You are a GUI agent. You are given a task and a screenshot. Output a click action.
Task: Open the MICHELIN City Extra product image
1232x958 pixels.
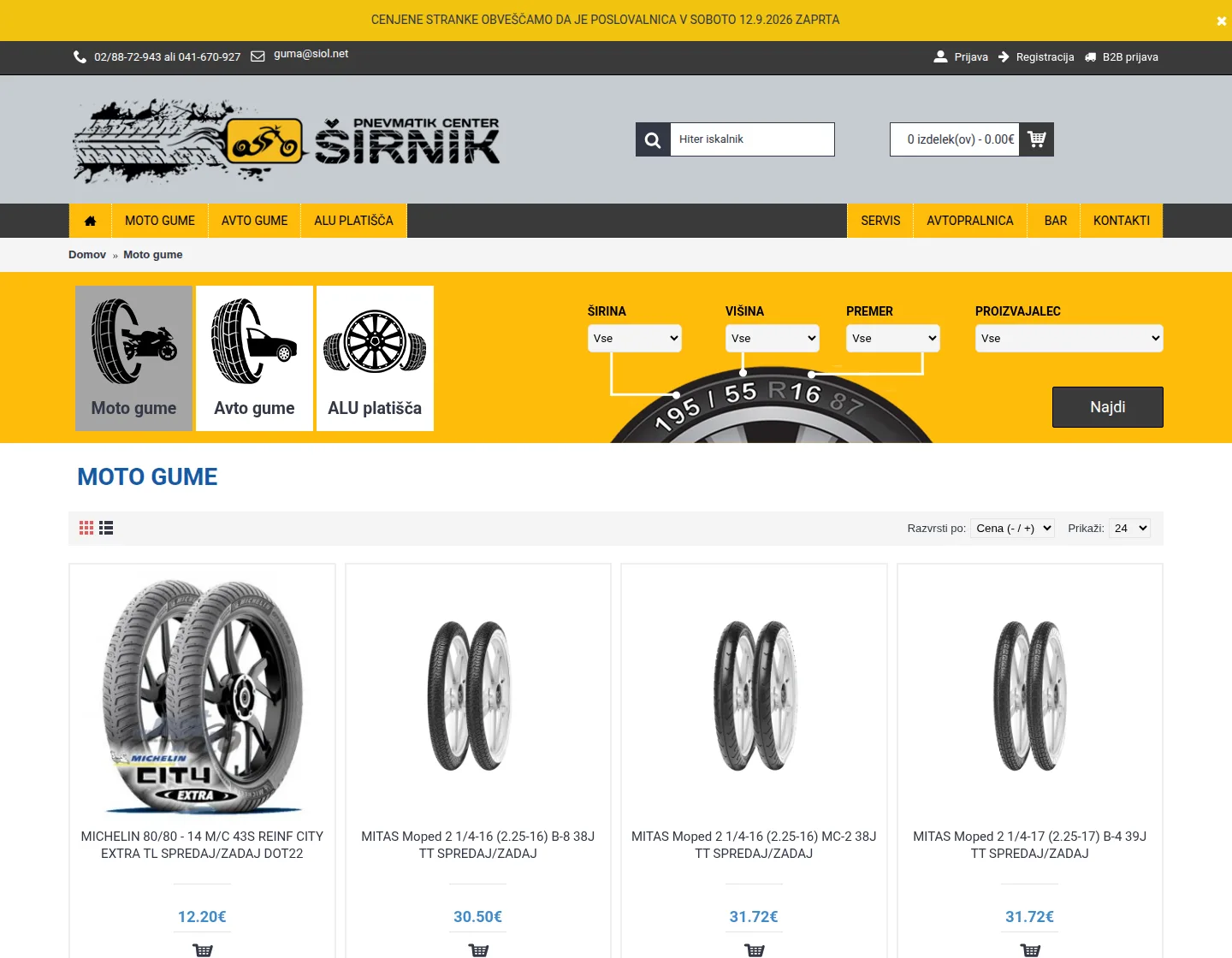pos(203,696)
